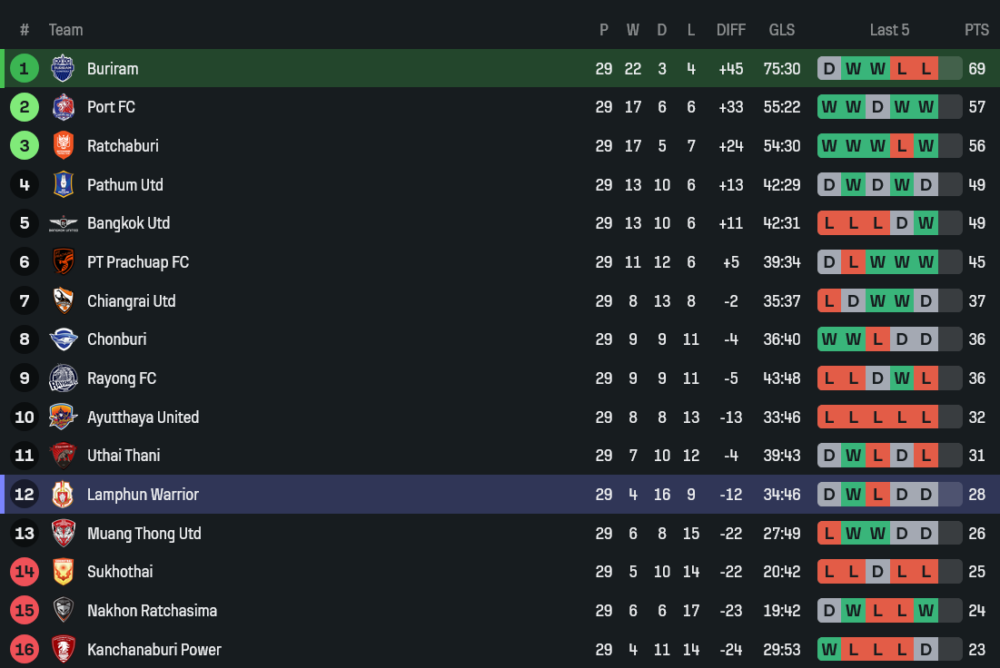Click the Kanchanaburi Power crest
1000x668 pixels.
pyautogui.click(x=62, y=649)
